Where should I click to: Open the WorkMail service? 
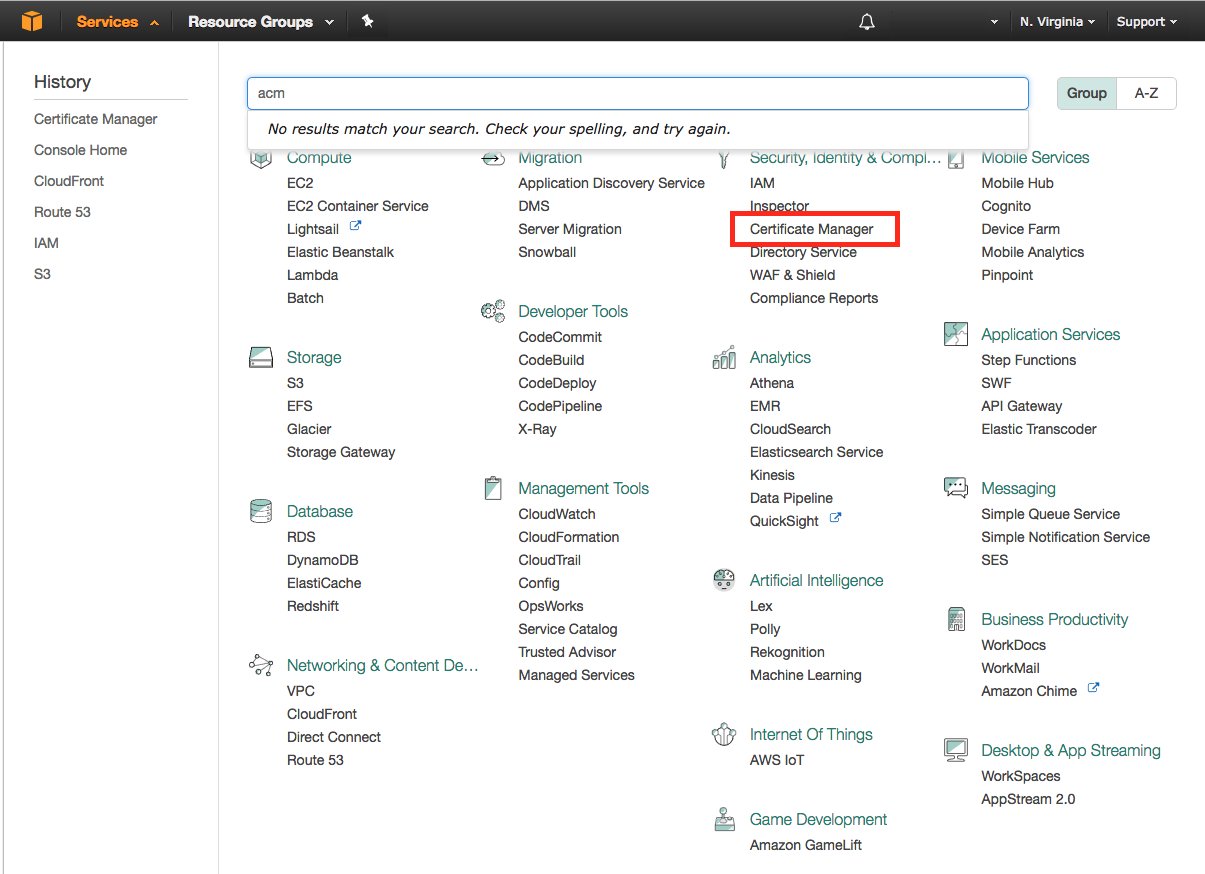click(x=1011, y=668)
